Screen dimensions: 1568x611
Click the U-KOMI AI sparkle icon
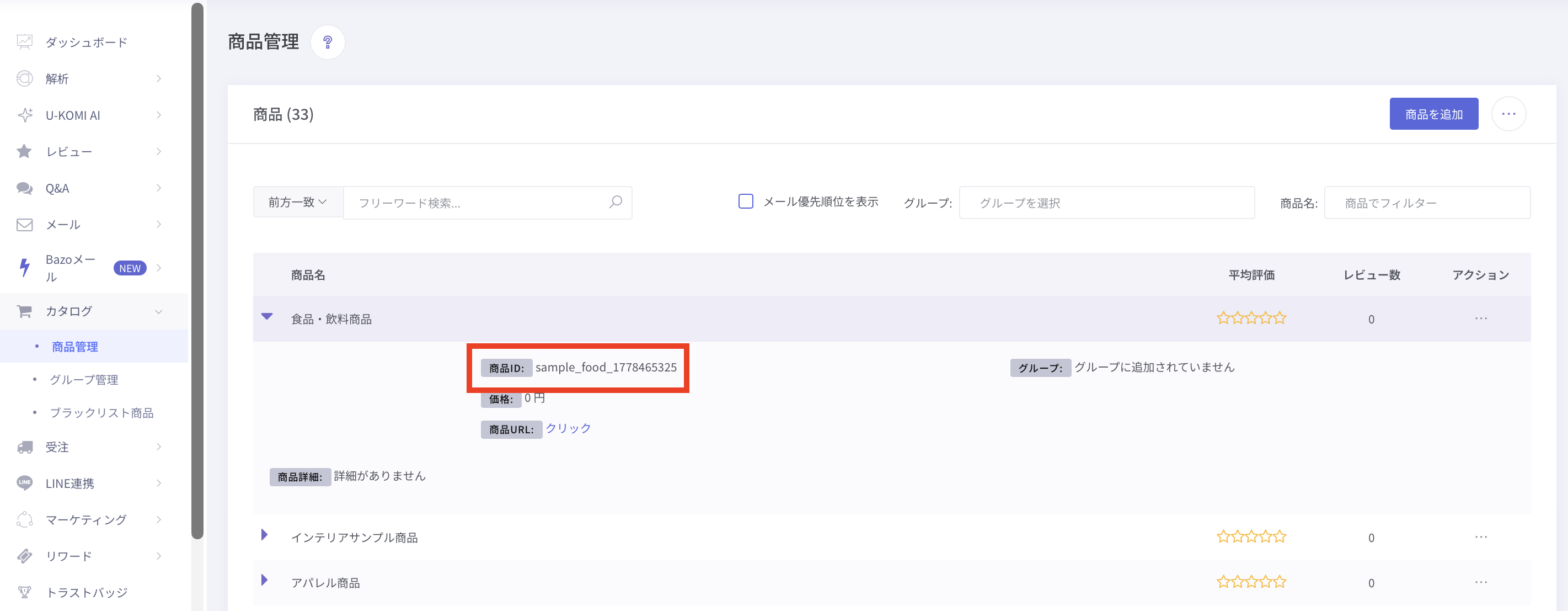coord(25,115)
